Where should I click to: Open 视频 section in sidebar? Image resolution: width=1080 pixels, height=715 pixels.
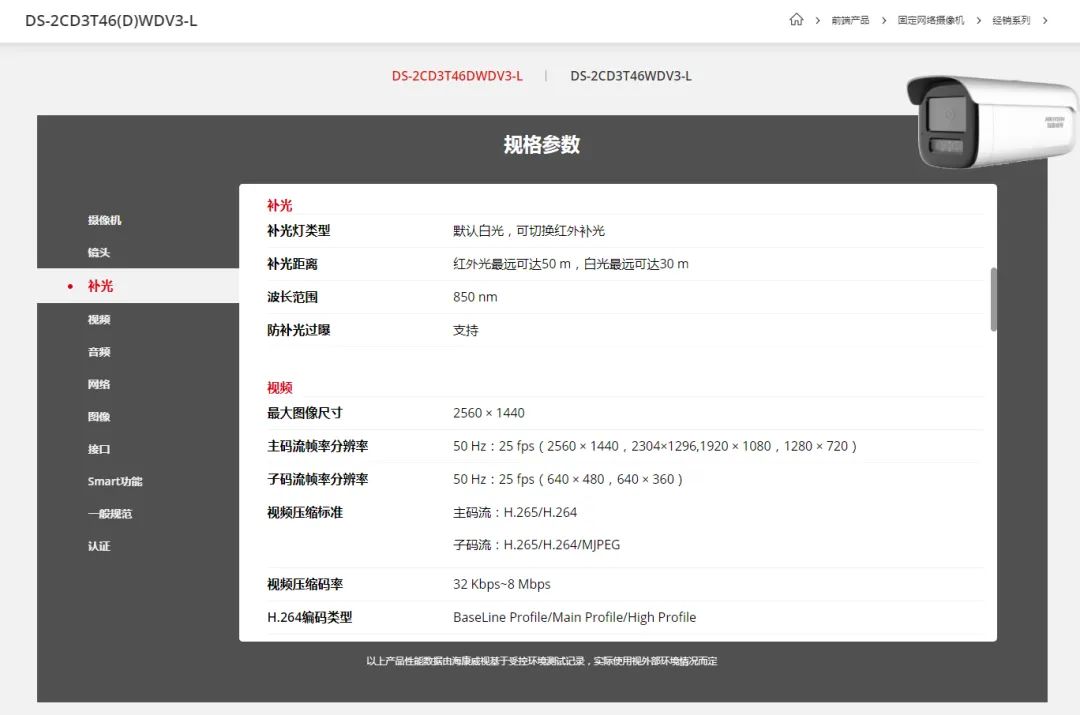[x=98, y=320]
